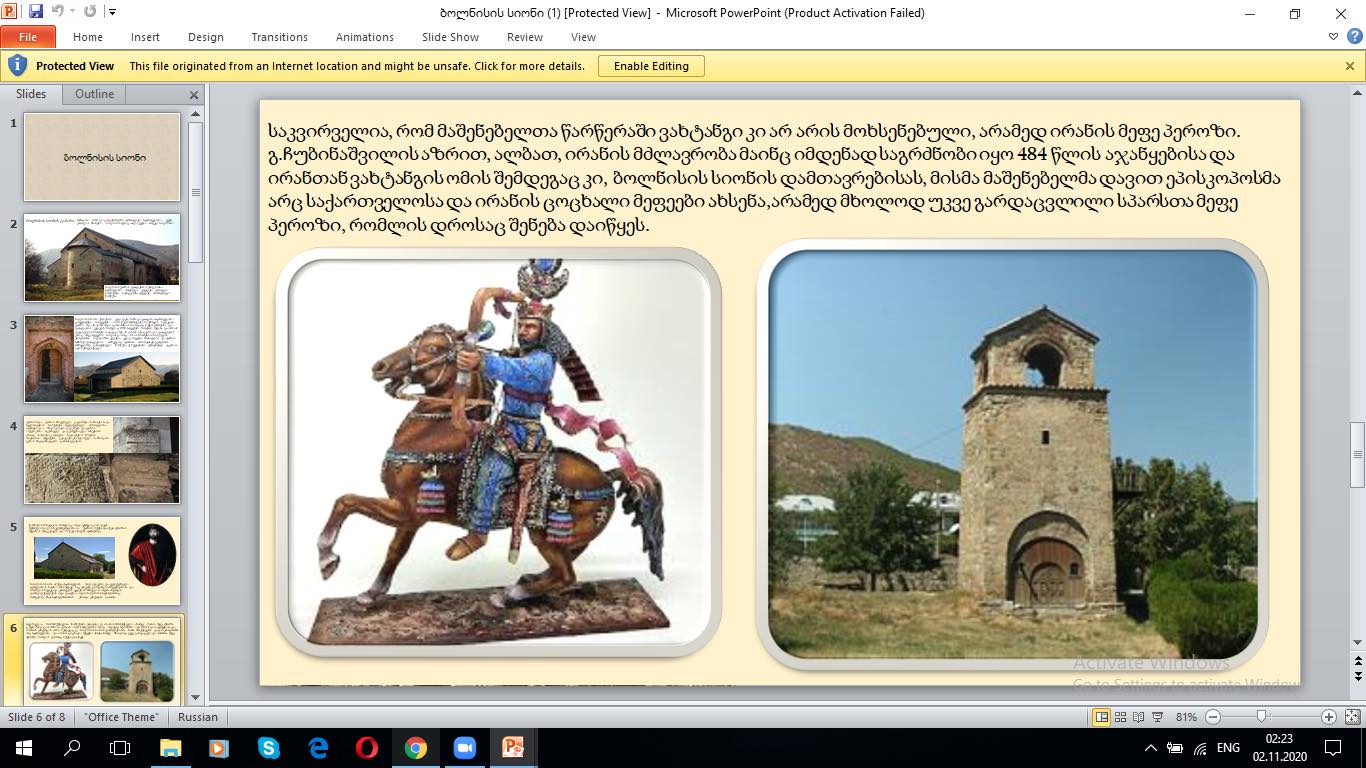Open the Transitions ribbon tab
Viewport: 1366px width, 768px height.
(x=280, y=37)
